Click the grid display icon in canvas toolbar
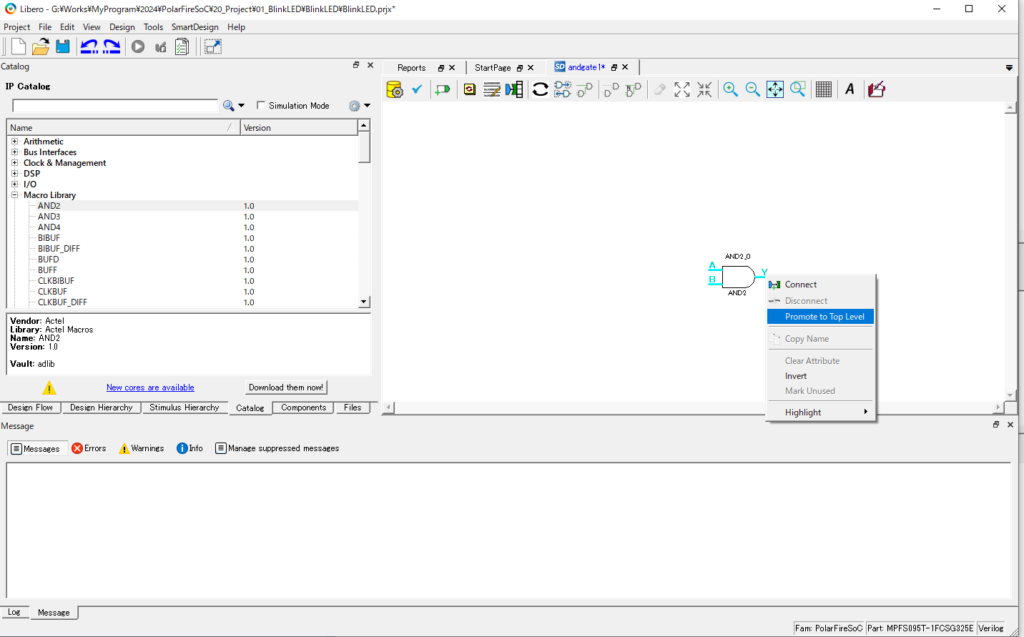 click(824, 89)
